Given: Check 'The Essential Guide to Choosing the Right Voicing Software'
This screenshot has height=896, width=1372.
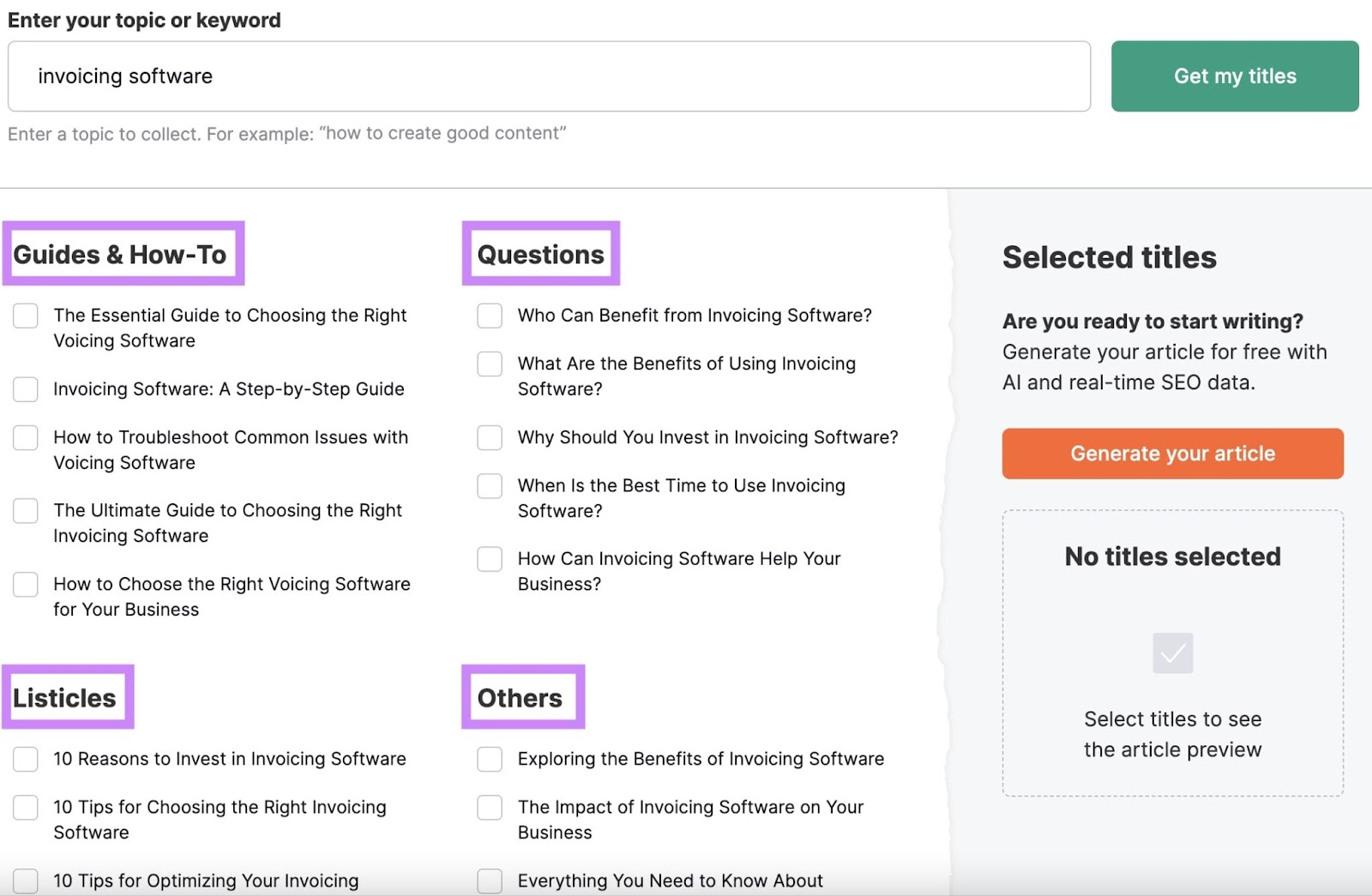Looking at the screenshot, I should pos(25,316).
